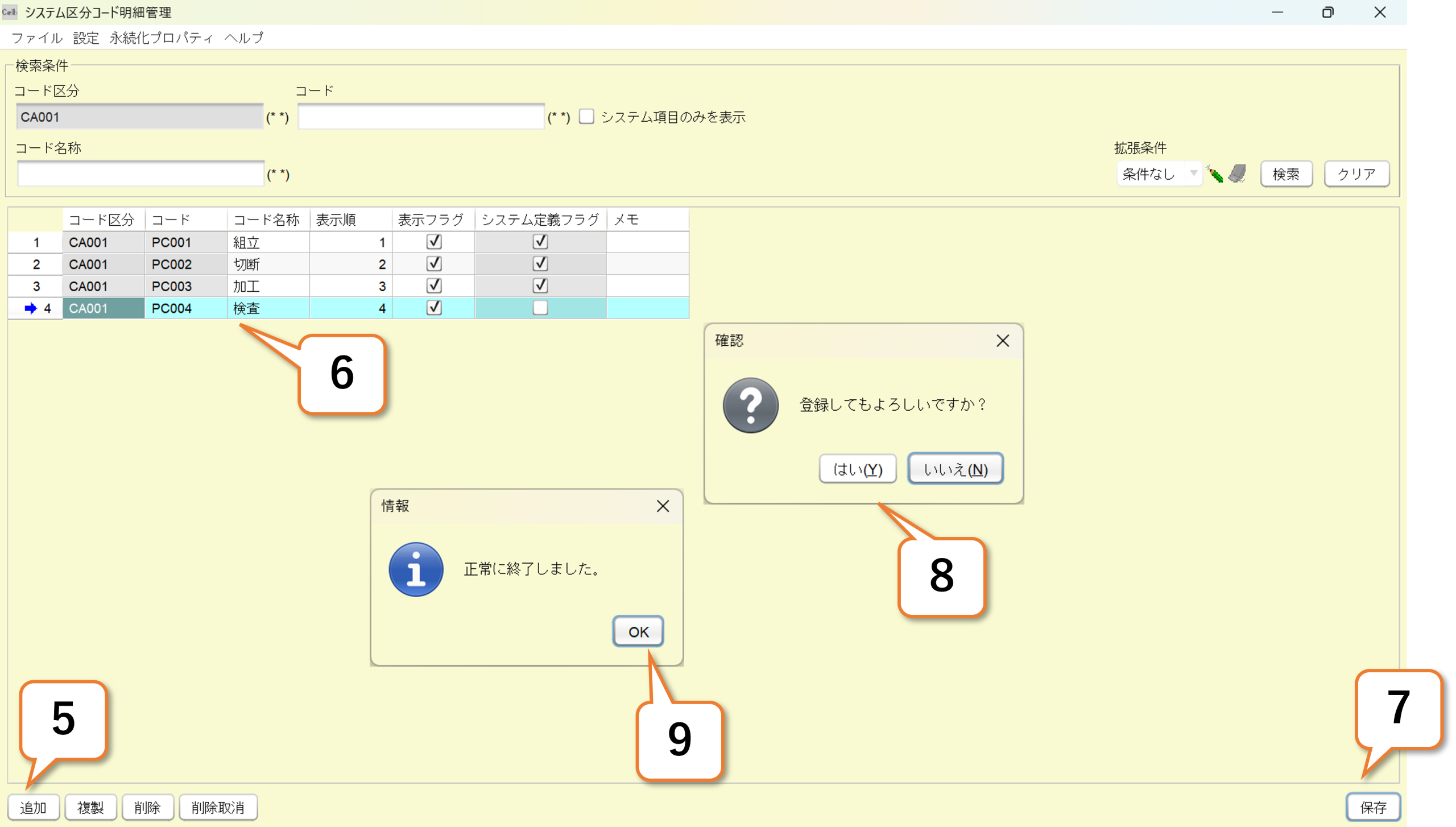Screen dimensions: 1456x827
Task: Toggle システム定義フラグ checkbox for PC003
Action: [540, 286]
